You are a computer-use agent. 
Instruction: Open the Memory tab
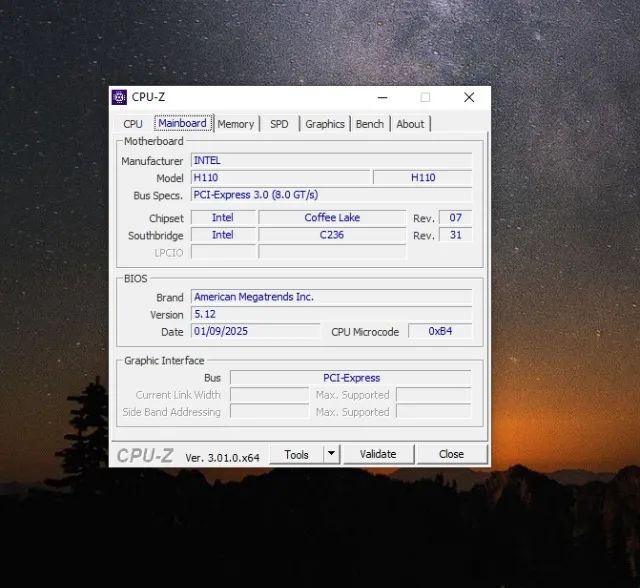236,124
